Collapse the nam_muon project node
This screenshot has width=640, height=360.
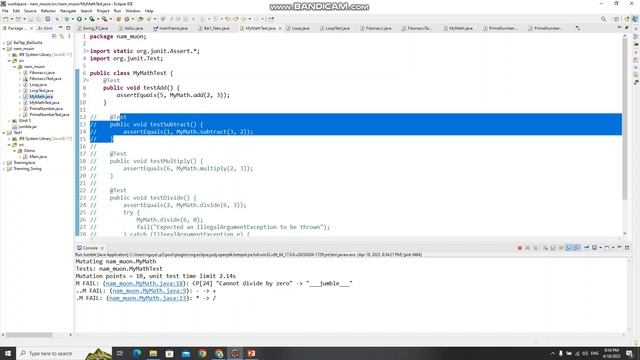coord(4,49)
